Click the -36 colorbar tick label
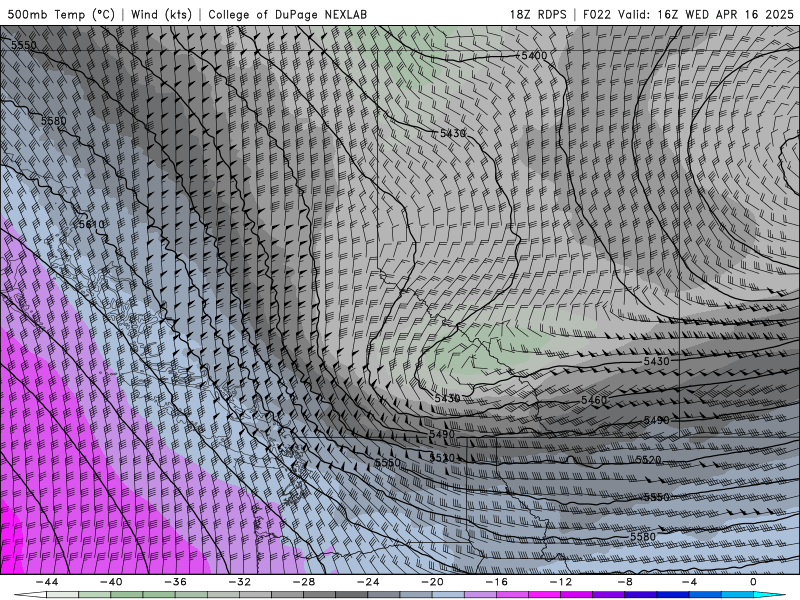 click(x=175, y=582)
